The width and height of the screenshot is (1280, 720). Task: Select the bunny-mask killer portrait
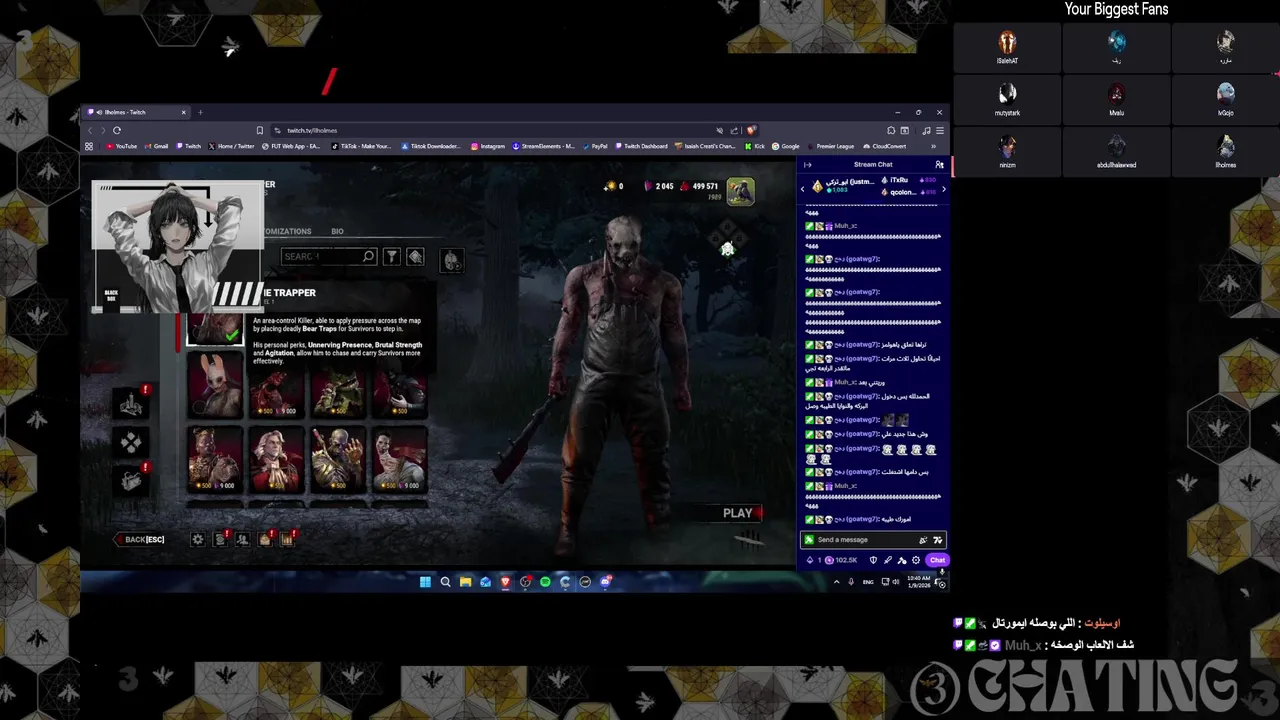[x=214, y=386]
